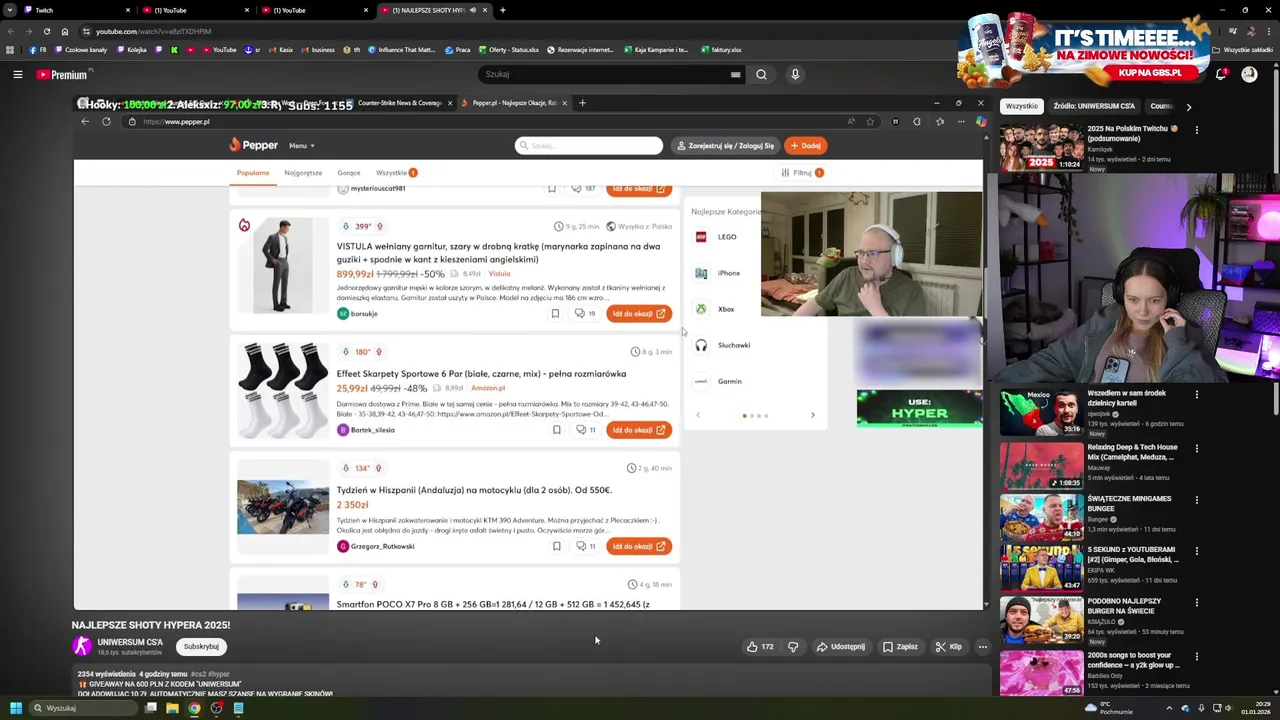The width and height of the screenshot is (1280, 720).
Task: Open the on-screen keyboard in search box
Action: pyautogui.click(x=735, y=74)
